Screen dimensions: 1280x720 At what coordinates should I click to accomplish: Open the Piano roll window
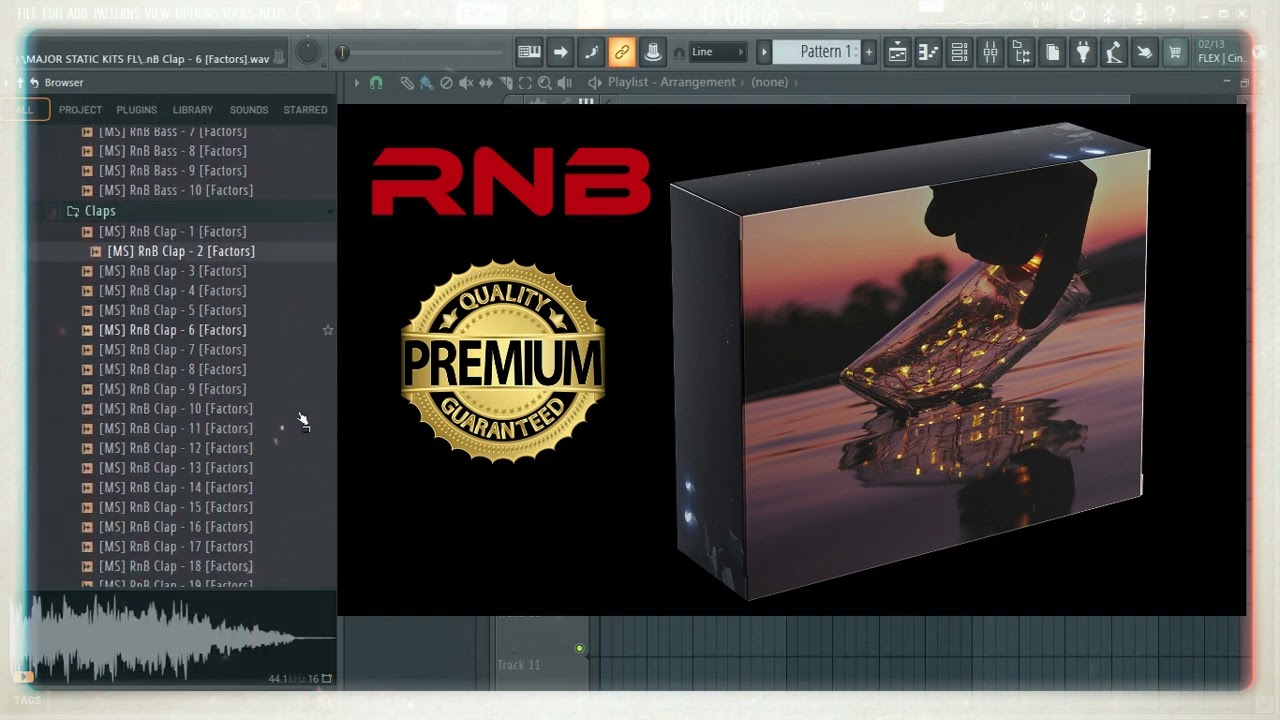(x=929, y=52)
